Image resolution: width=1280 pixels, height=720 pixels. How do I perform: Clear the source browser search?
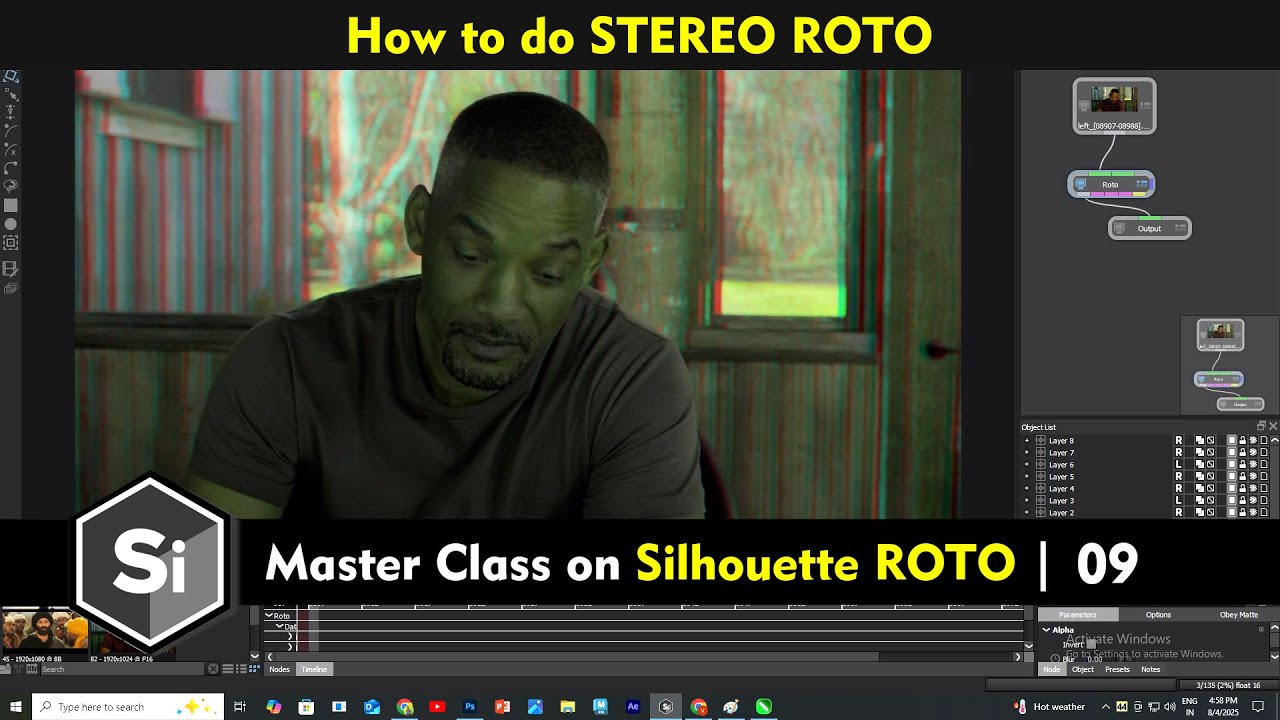tap(213, 669)
